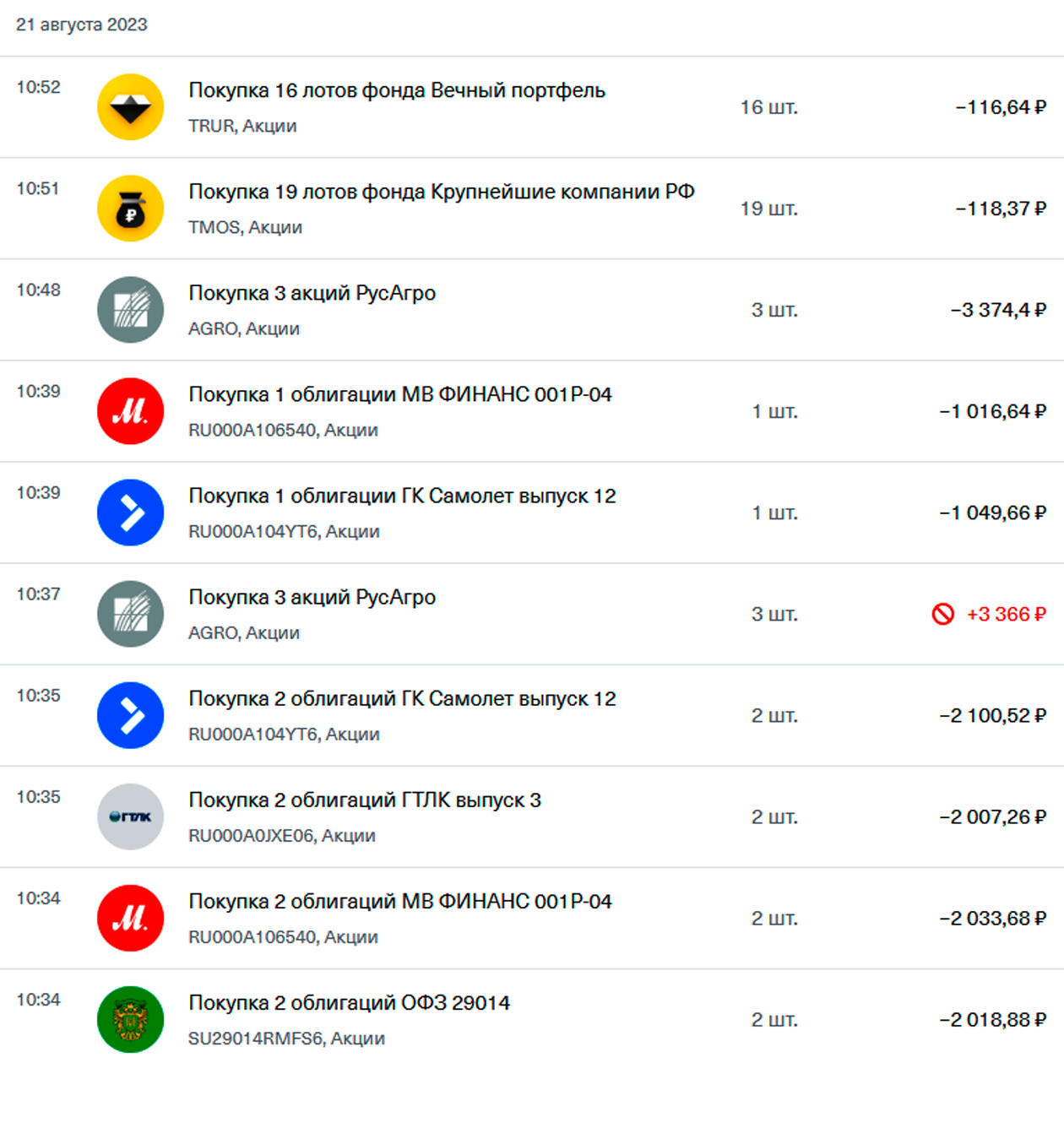Click the РусАгро icon in the 10:37 row

point(130,614)
